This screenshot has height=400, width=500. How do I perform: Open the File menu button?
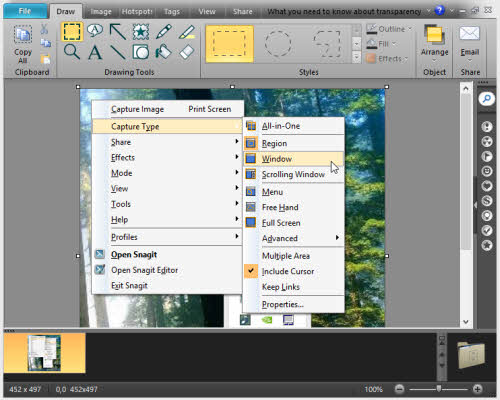(x=25, y=11)
